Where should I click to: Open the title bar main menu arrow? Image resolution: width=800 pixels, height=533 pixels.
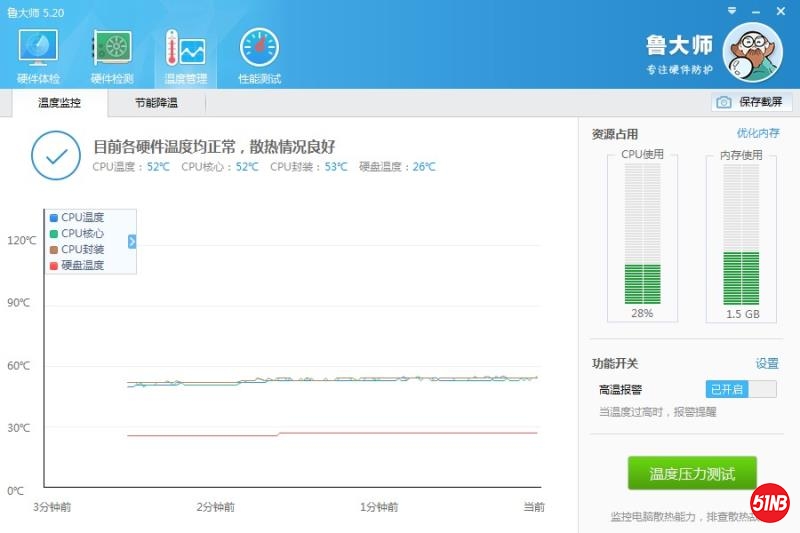click(731, 10)
